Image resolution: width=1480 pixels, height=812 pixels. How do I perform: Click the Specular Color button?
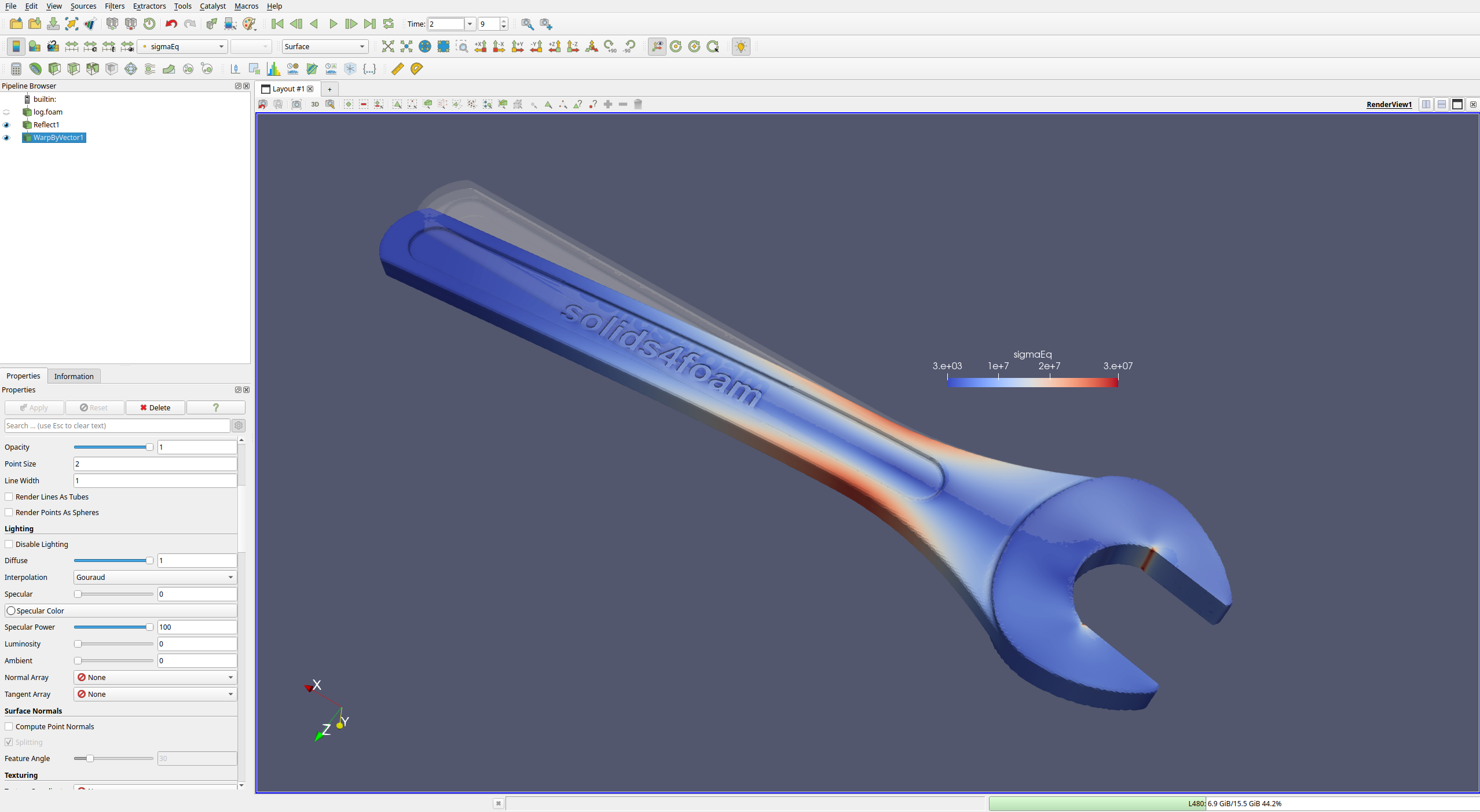[x=120, y=611]
